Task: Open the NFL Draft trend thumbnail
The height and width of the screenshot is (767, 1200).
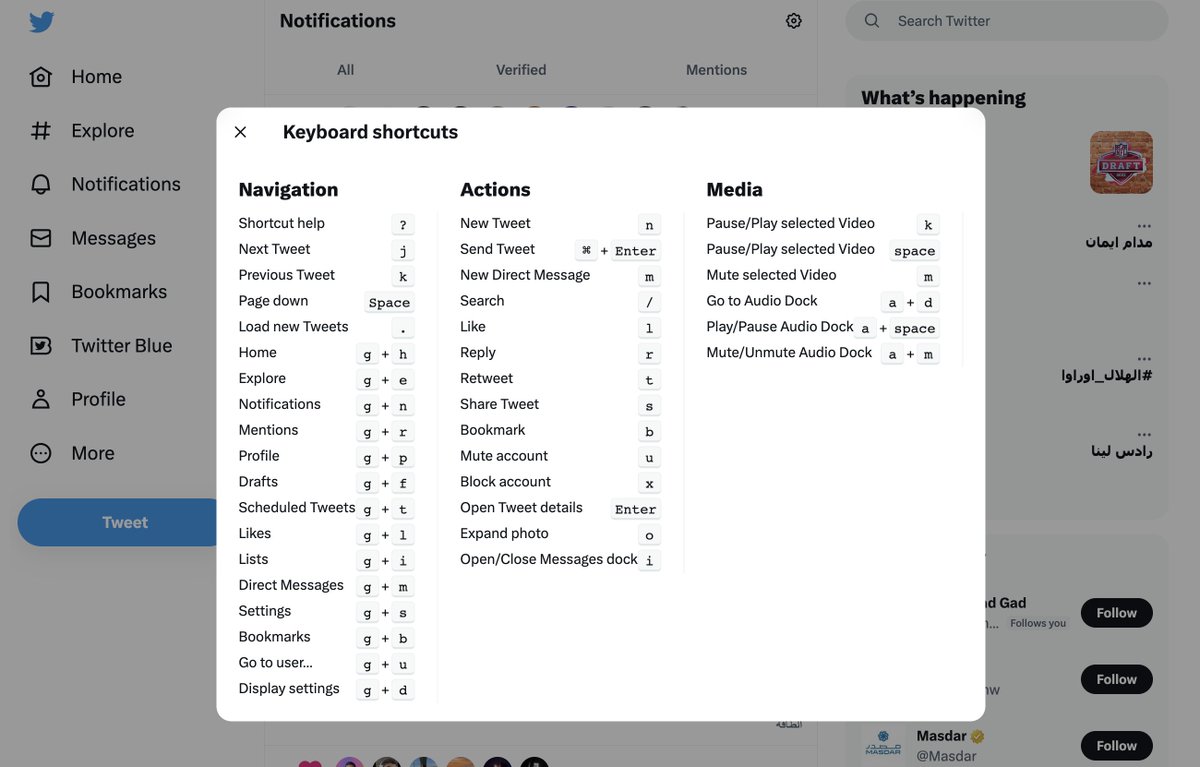Action: click(x=1121, y=163)
